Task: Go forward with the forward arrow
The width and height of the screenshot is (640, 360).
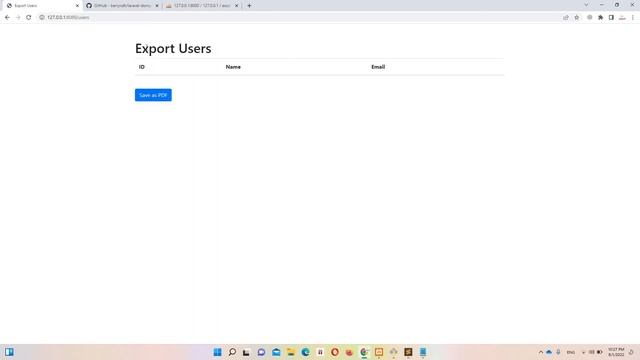Action: click(18, 18)
